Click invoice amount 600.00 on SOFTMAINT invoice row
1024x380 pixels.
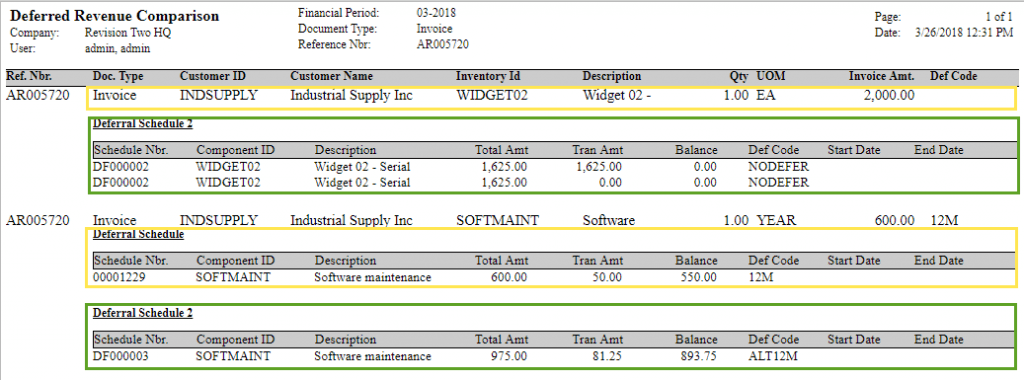point(895,221)
